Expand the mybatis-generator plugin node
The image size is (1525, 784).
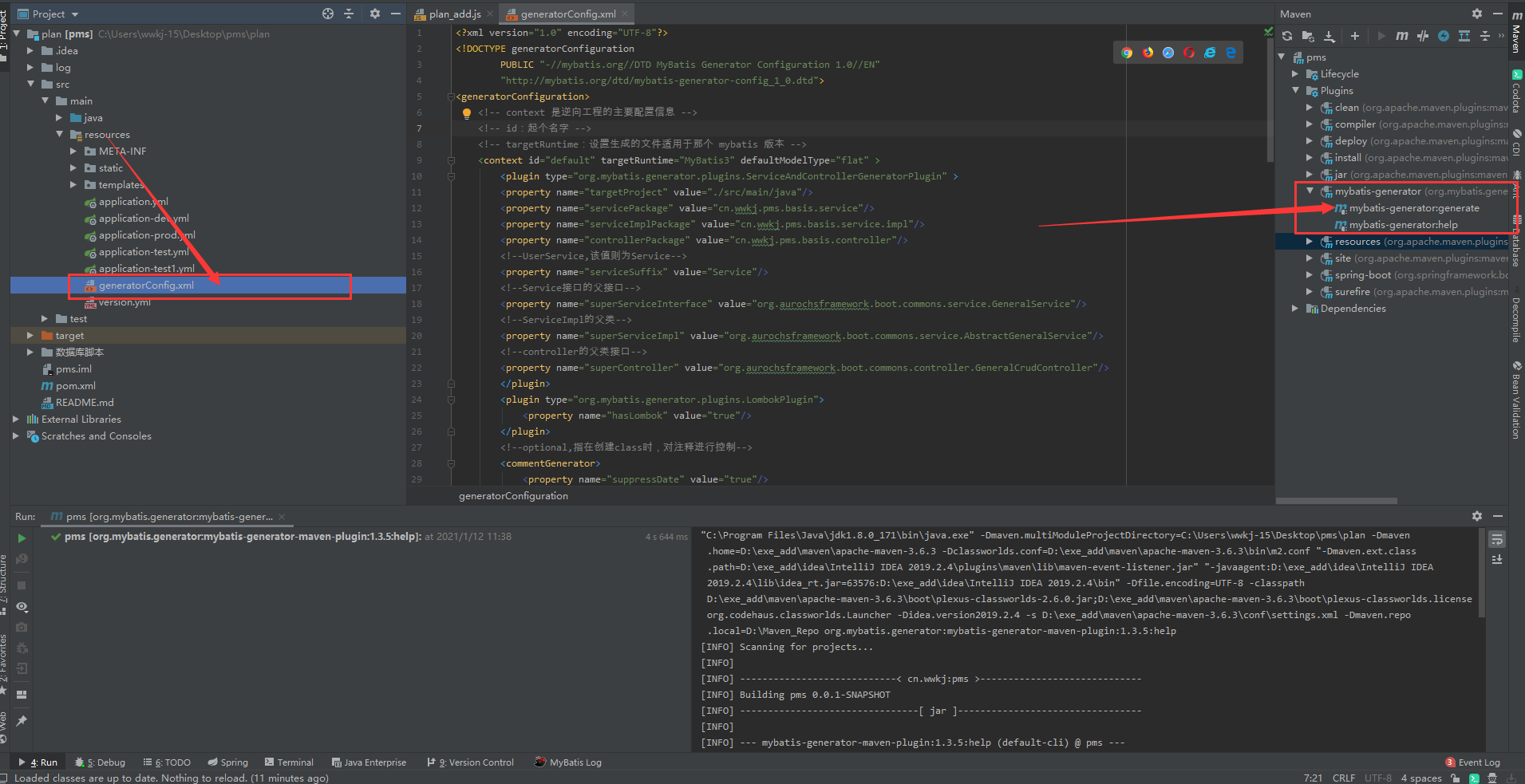pos(1310,191)
